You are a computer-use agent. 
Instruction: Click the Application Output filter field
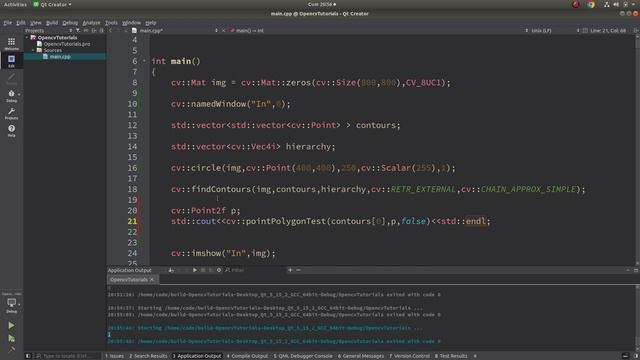point(255,270)
